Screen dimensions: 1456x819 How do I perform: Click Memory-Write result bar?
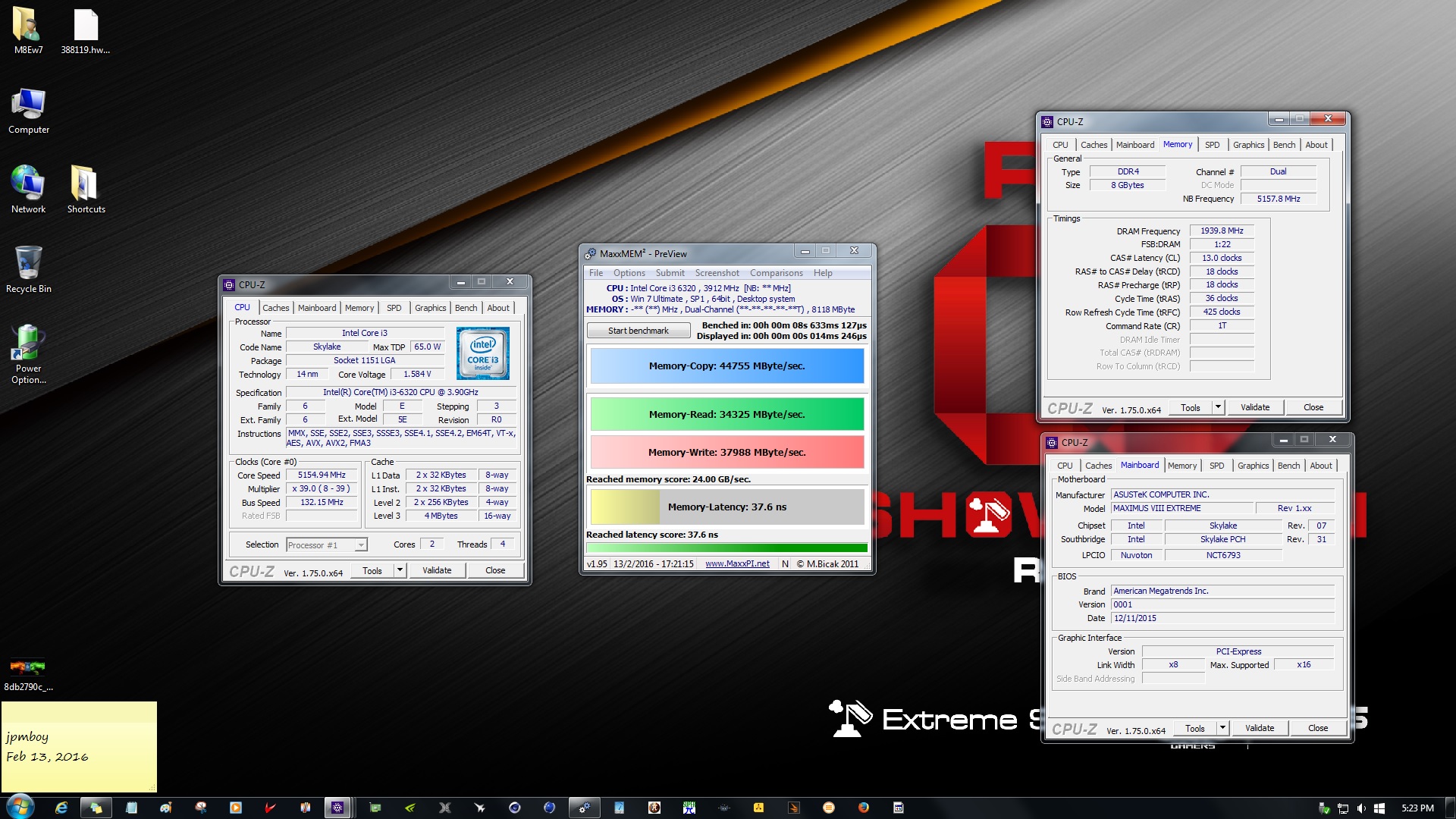point(727,452)
